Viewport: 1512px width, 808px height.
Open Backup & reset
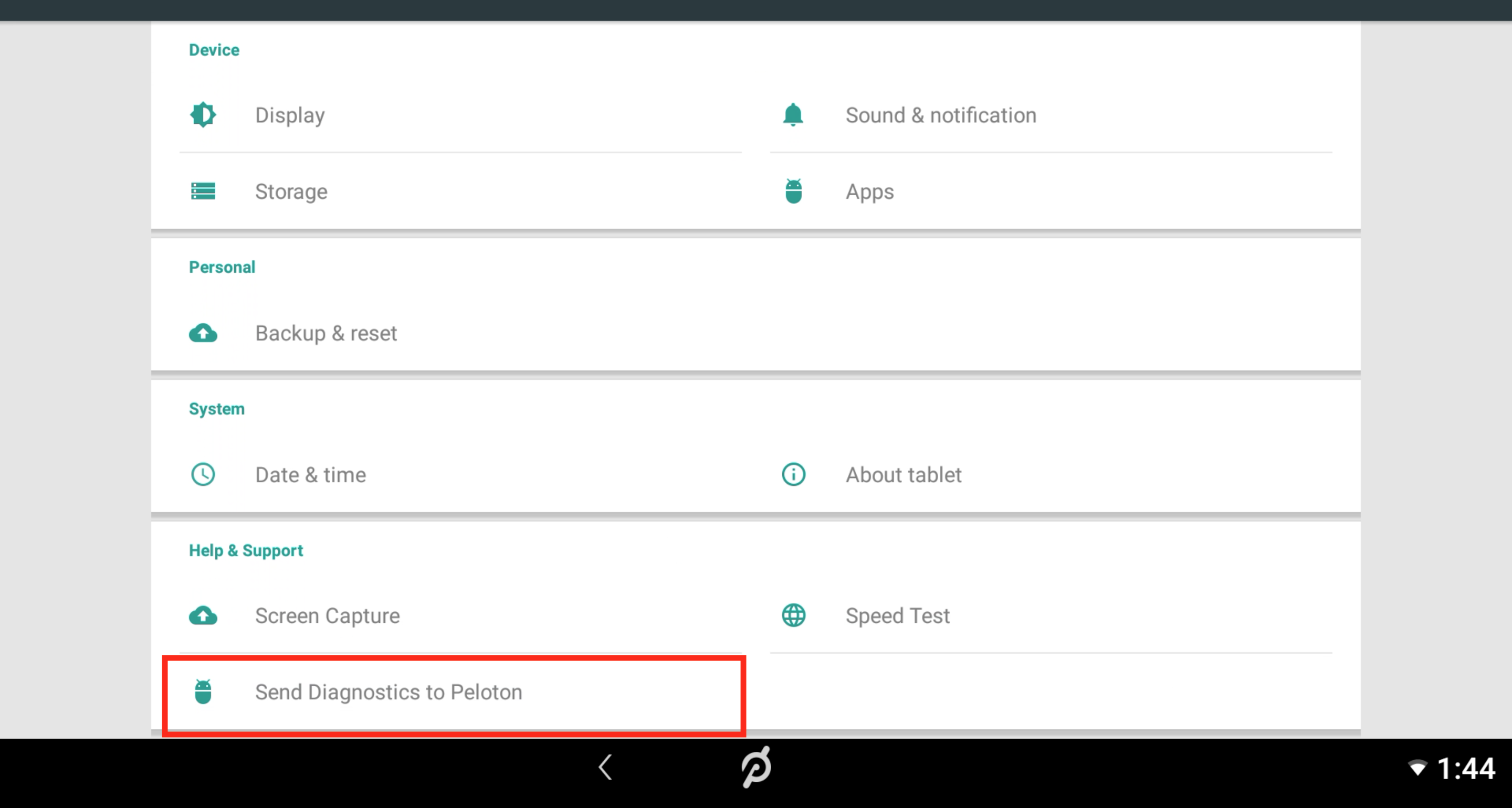[461, 333]
